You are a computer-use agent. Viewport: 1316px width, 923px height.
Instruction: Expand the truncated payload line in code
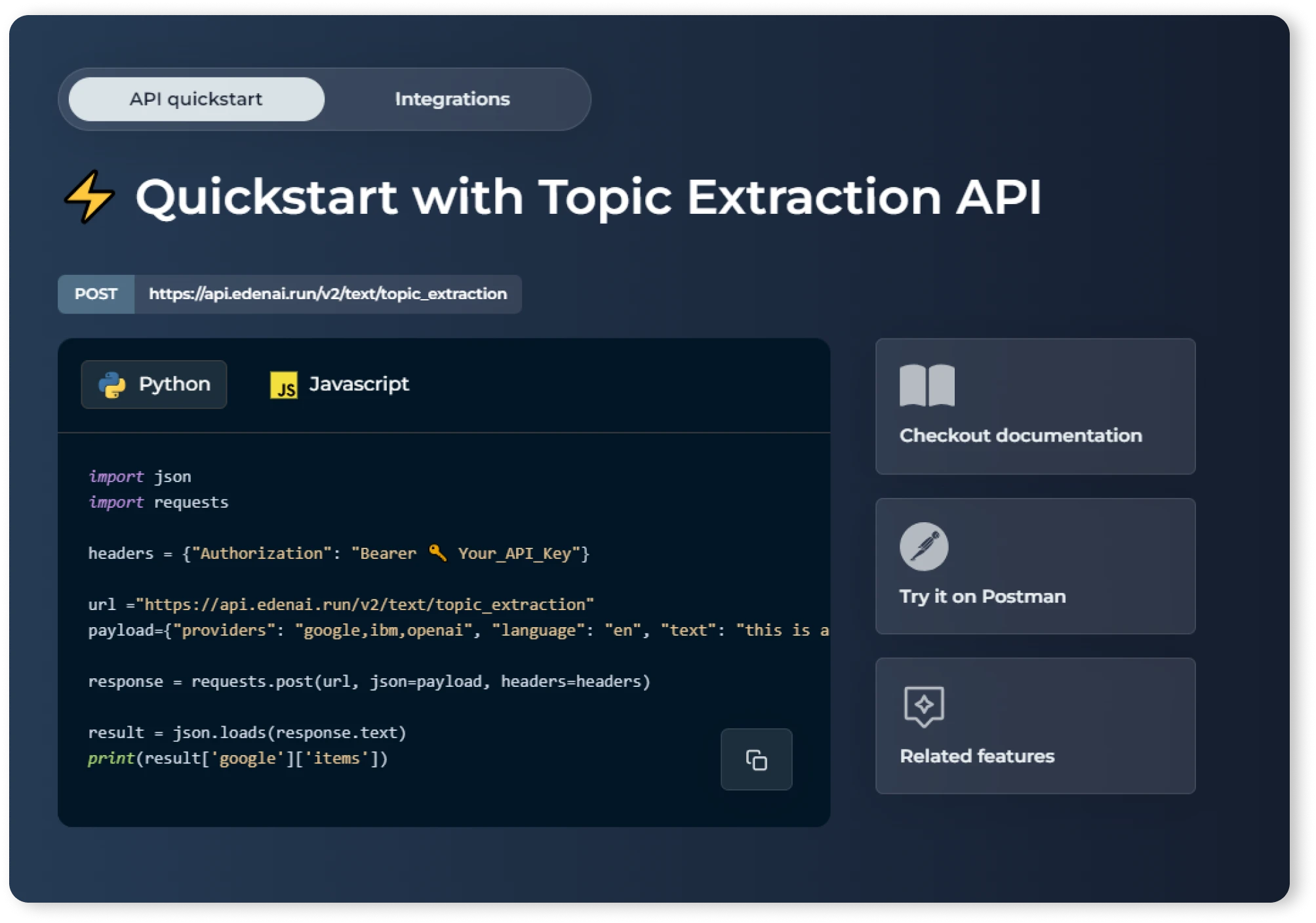tap(459, 630)
